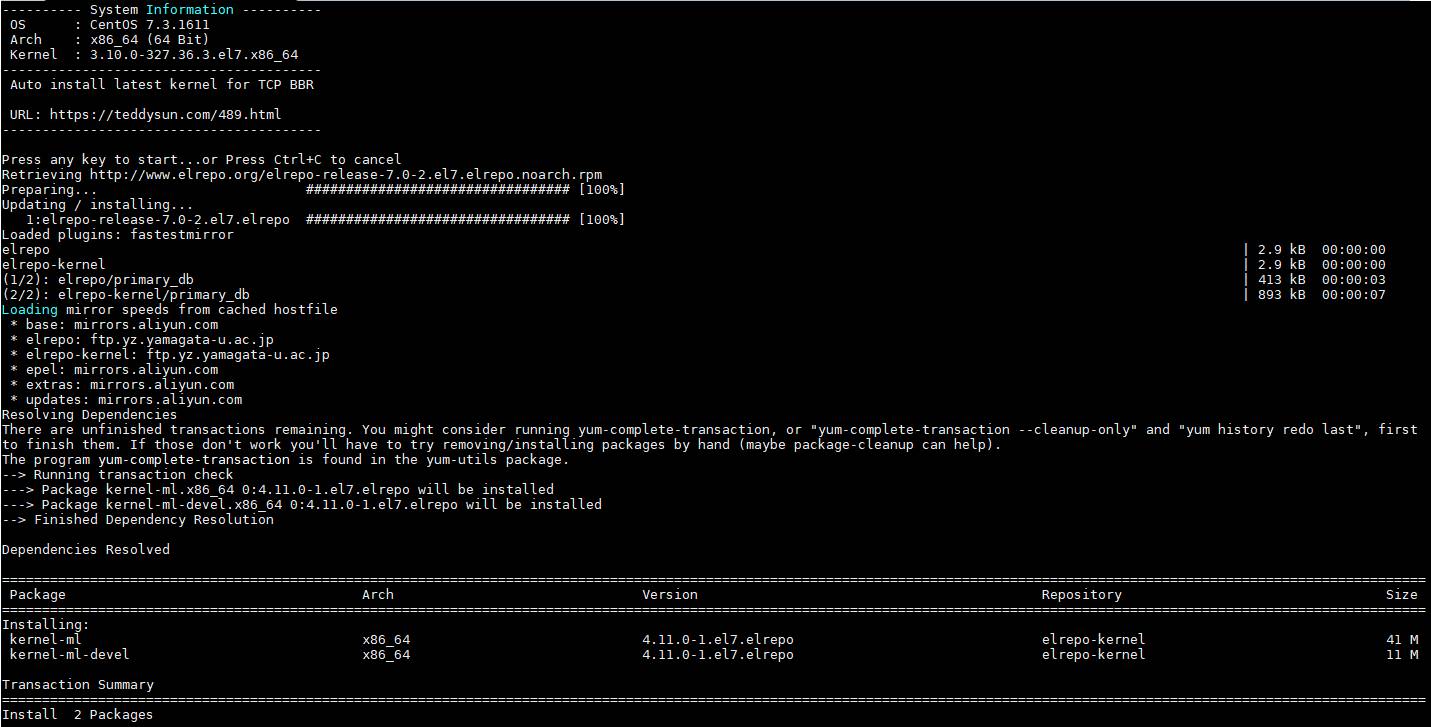The width and height of the screenshot is (1431, 727).
Task: Click the '893 kB' download size
Action: (x=1282, y=295)
